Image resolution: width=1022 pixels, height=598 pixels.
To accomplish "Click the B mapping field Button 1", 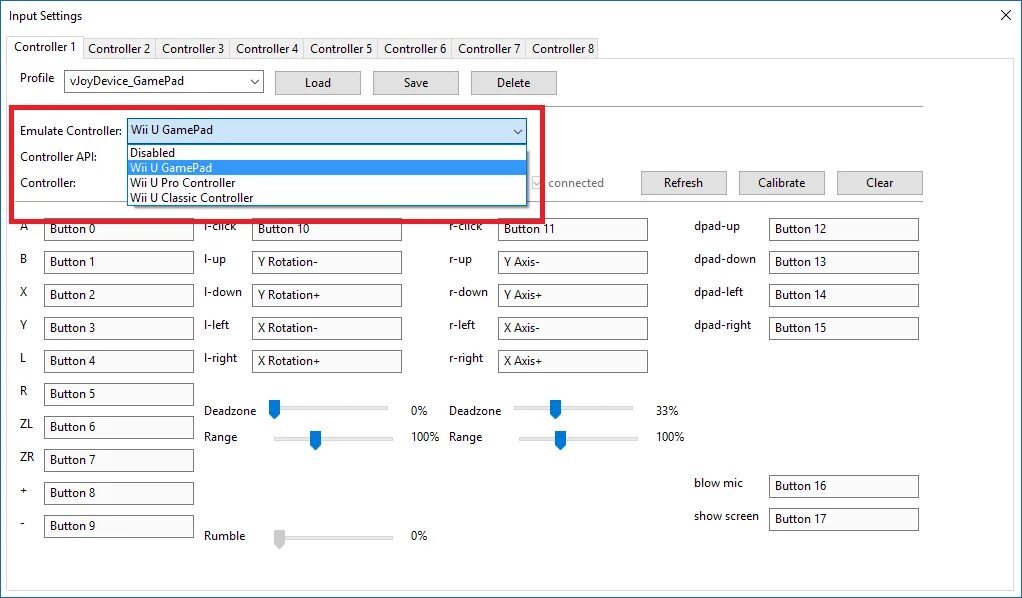I will click(119, 262).
